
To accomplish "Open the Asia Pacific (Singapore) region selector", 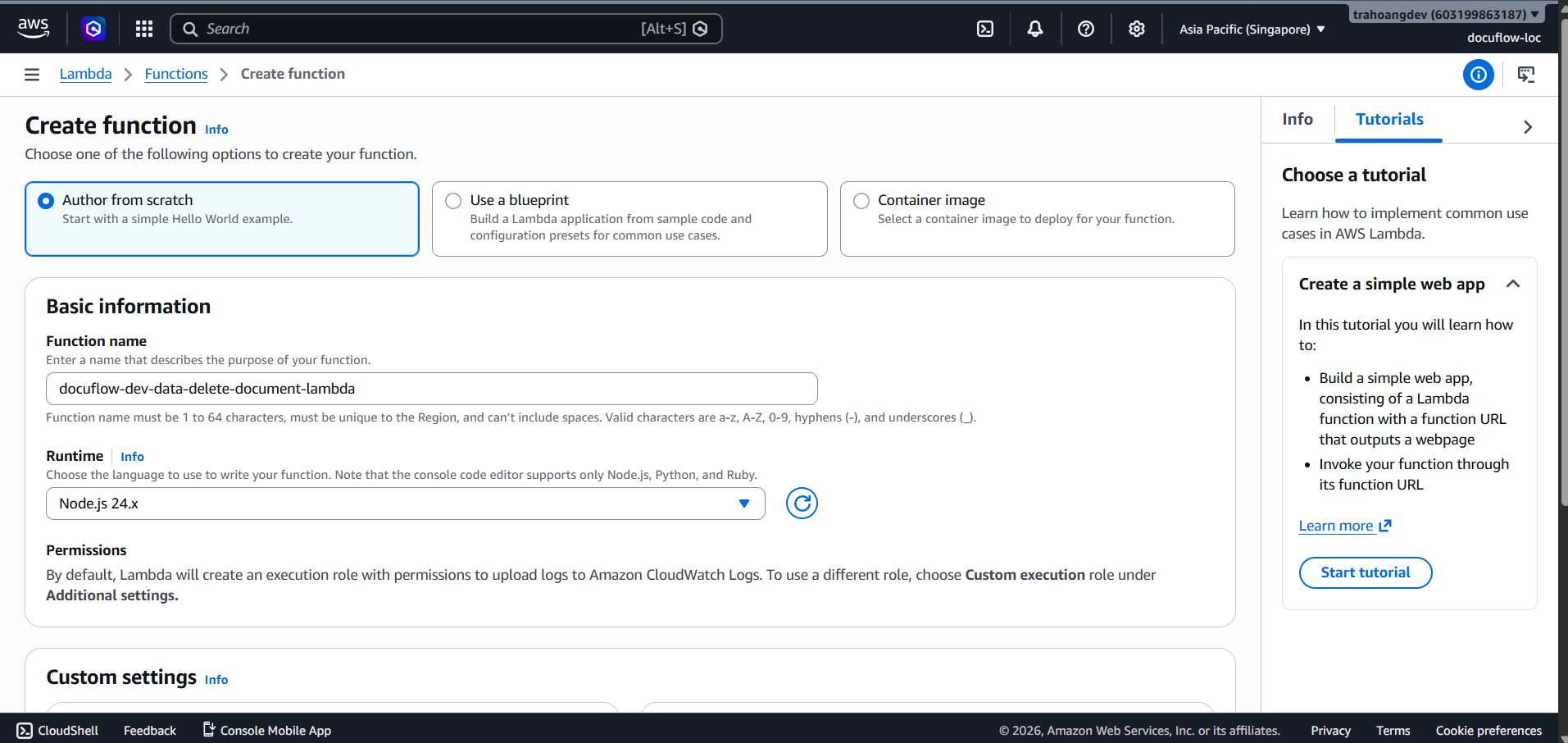I will tap(1252, 30).
